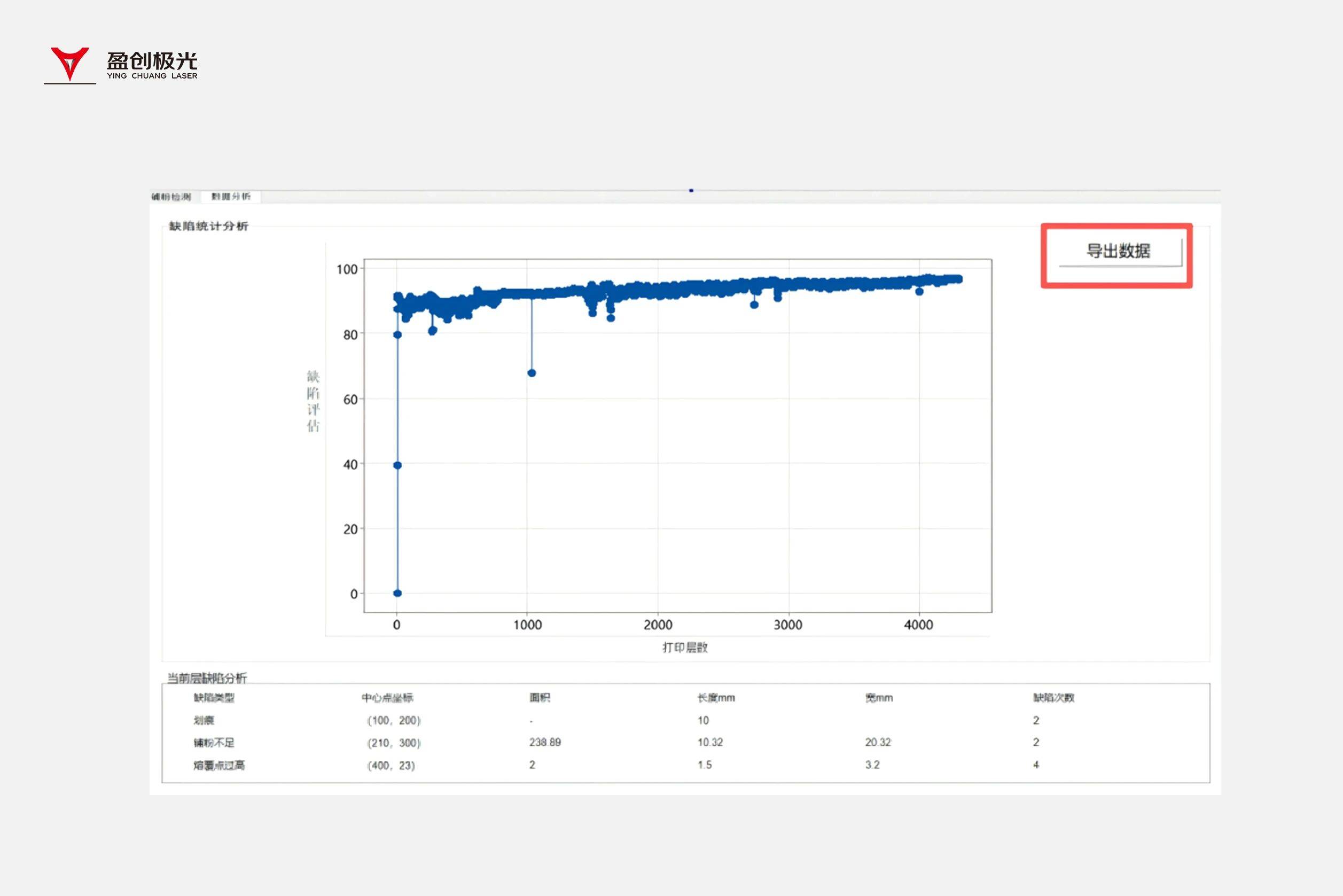This screenshot has height=896, width=1343.
Task: Switch to the 铺粉检测 tab
Action: pos(171,197)
